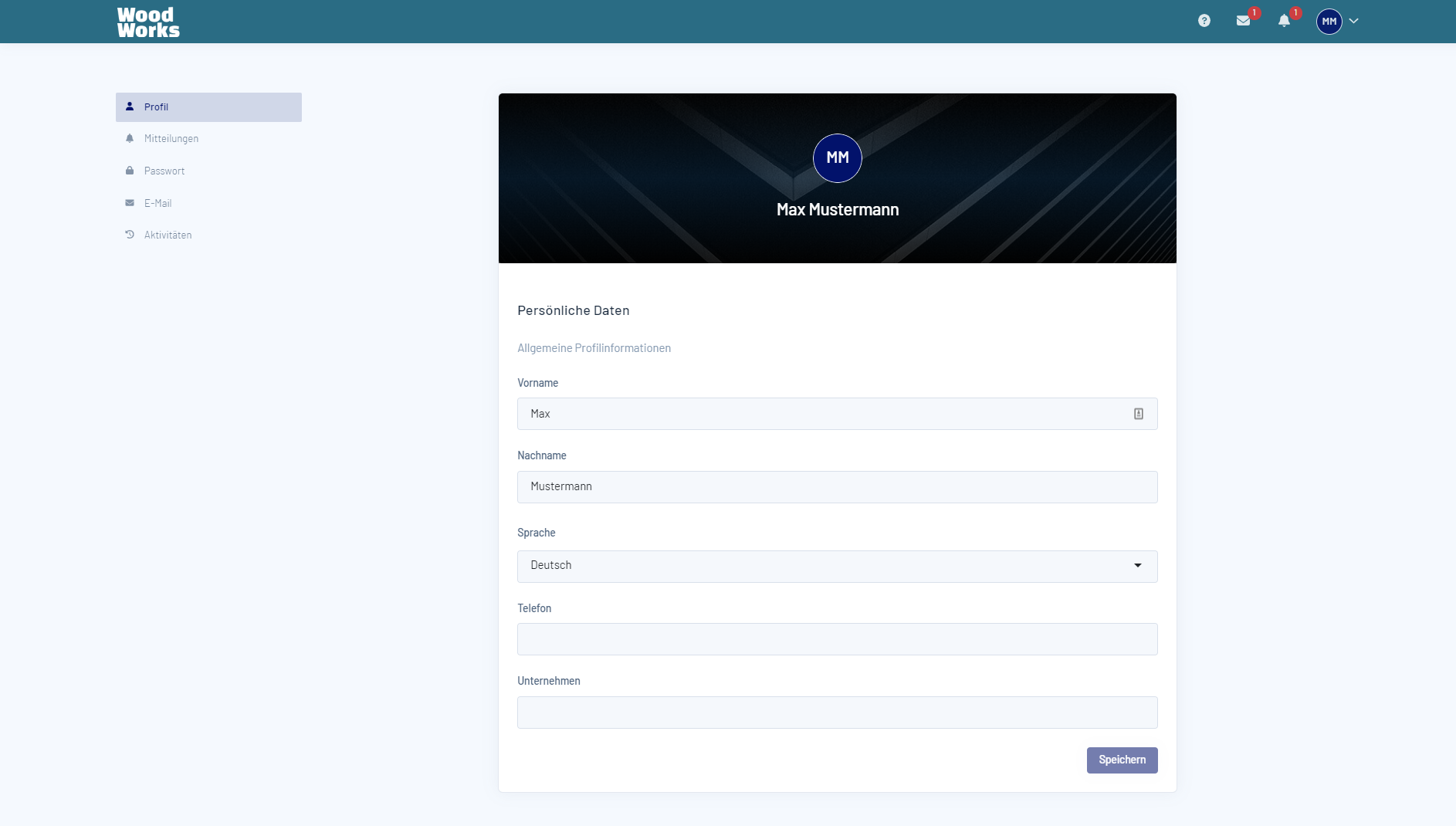Click the WoodWorks logo

[148, 22]
